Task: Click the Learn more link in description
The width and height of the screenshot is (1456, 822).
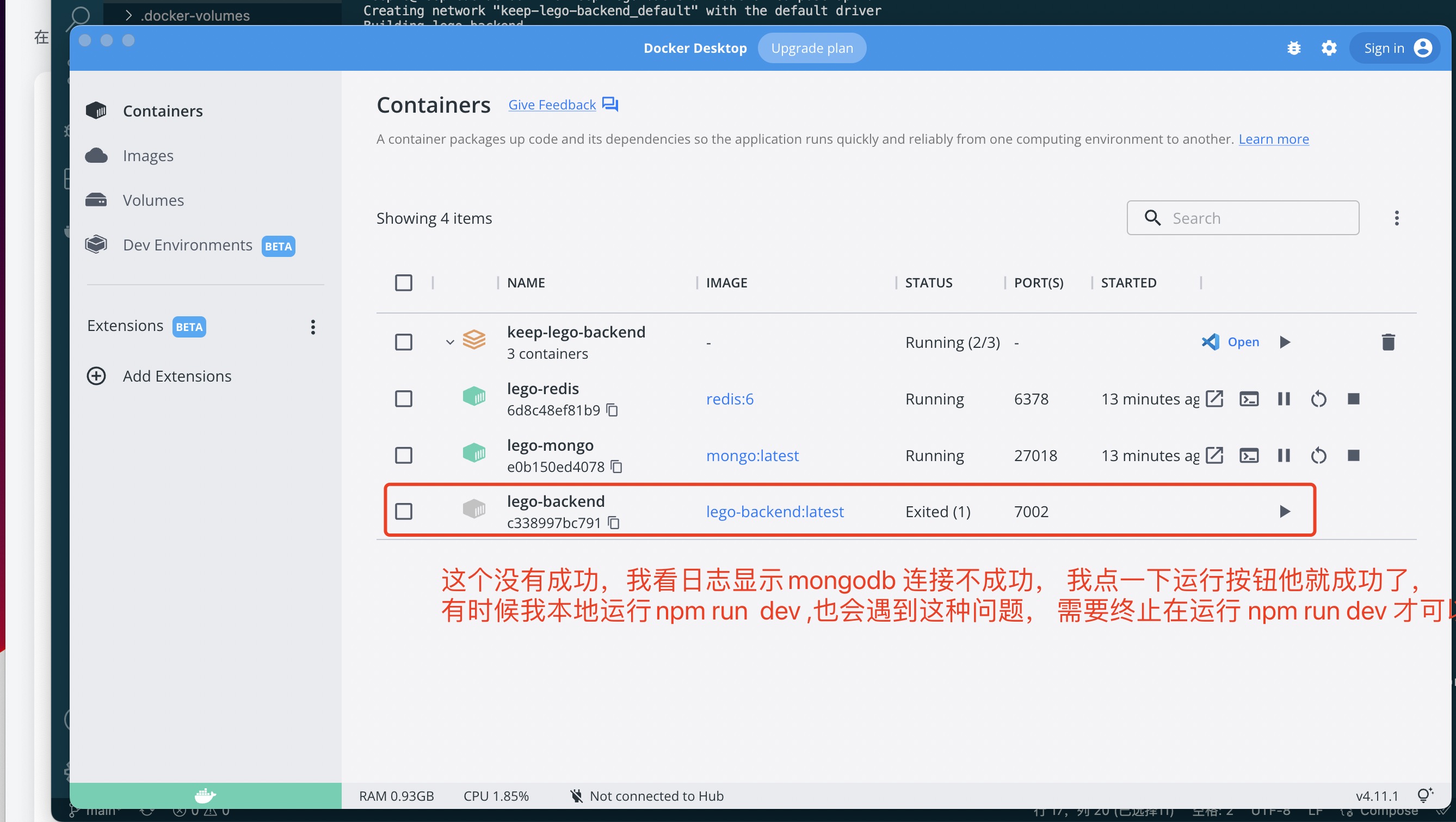Action: 1274,138
